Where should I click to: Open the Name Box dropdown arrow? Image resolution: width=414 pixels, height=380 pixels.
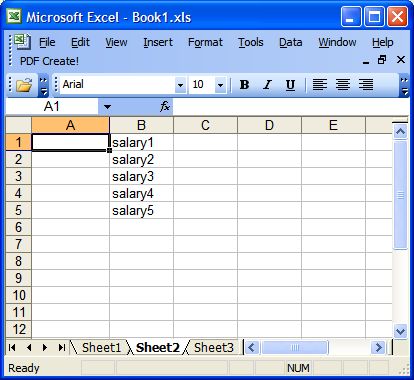(x=107, y=107)
